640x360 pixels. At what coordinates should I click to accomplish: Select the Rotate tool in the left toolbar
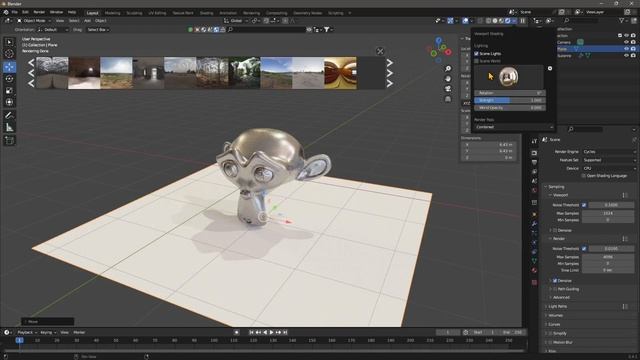(9, 78)
